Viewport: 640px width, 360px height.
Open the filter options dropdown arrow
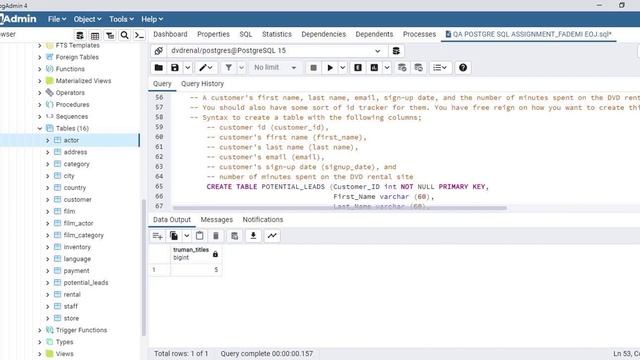(x=241, y=68)
